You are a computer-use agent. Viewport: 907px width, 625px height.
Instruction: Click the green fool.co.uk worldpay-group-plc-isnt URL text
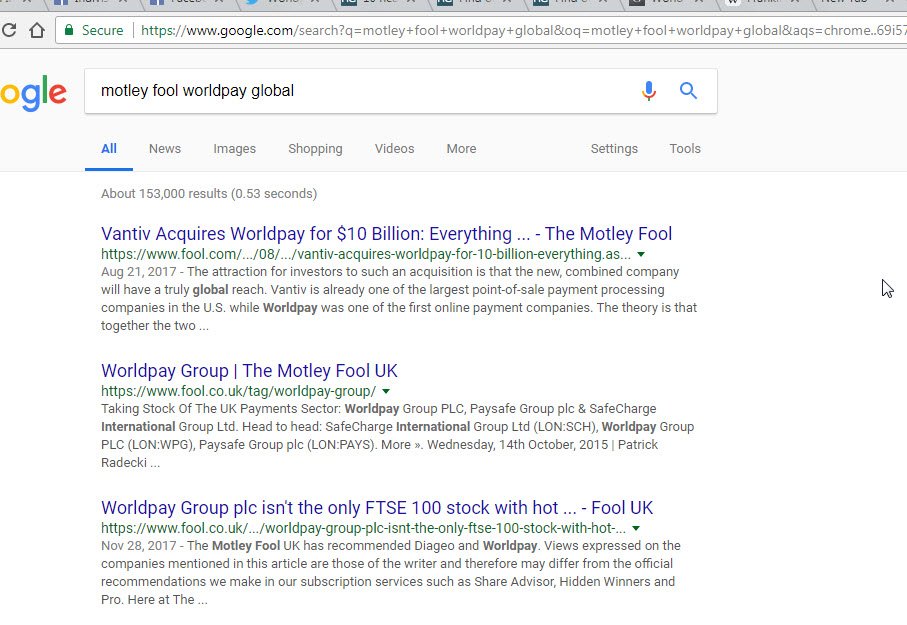click(x=363, y=528)
